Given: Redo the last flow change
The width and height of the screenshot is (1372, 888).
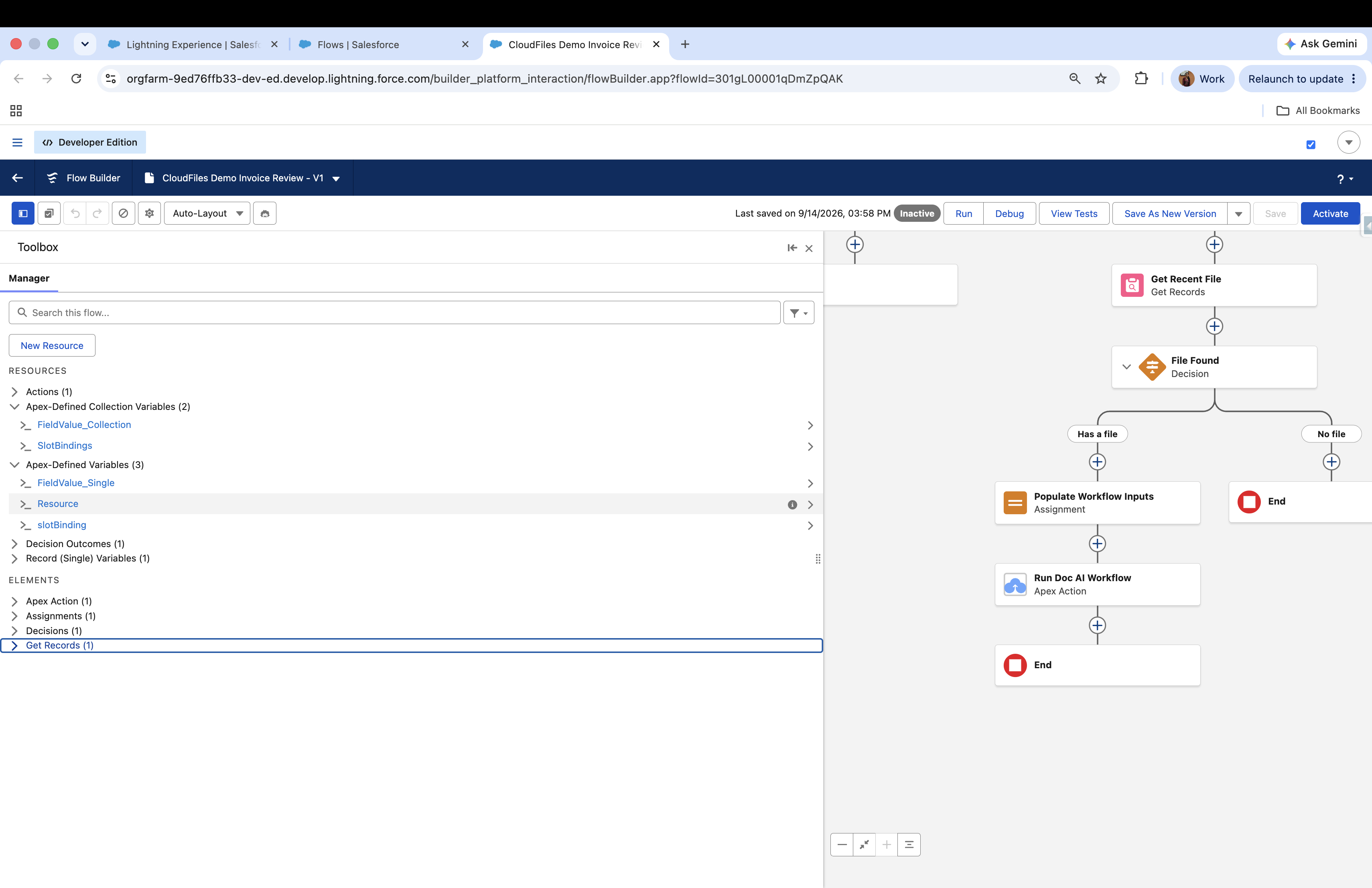Looking at the screenshot, I should pyautogui.click(x=97, y=213).
